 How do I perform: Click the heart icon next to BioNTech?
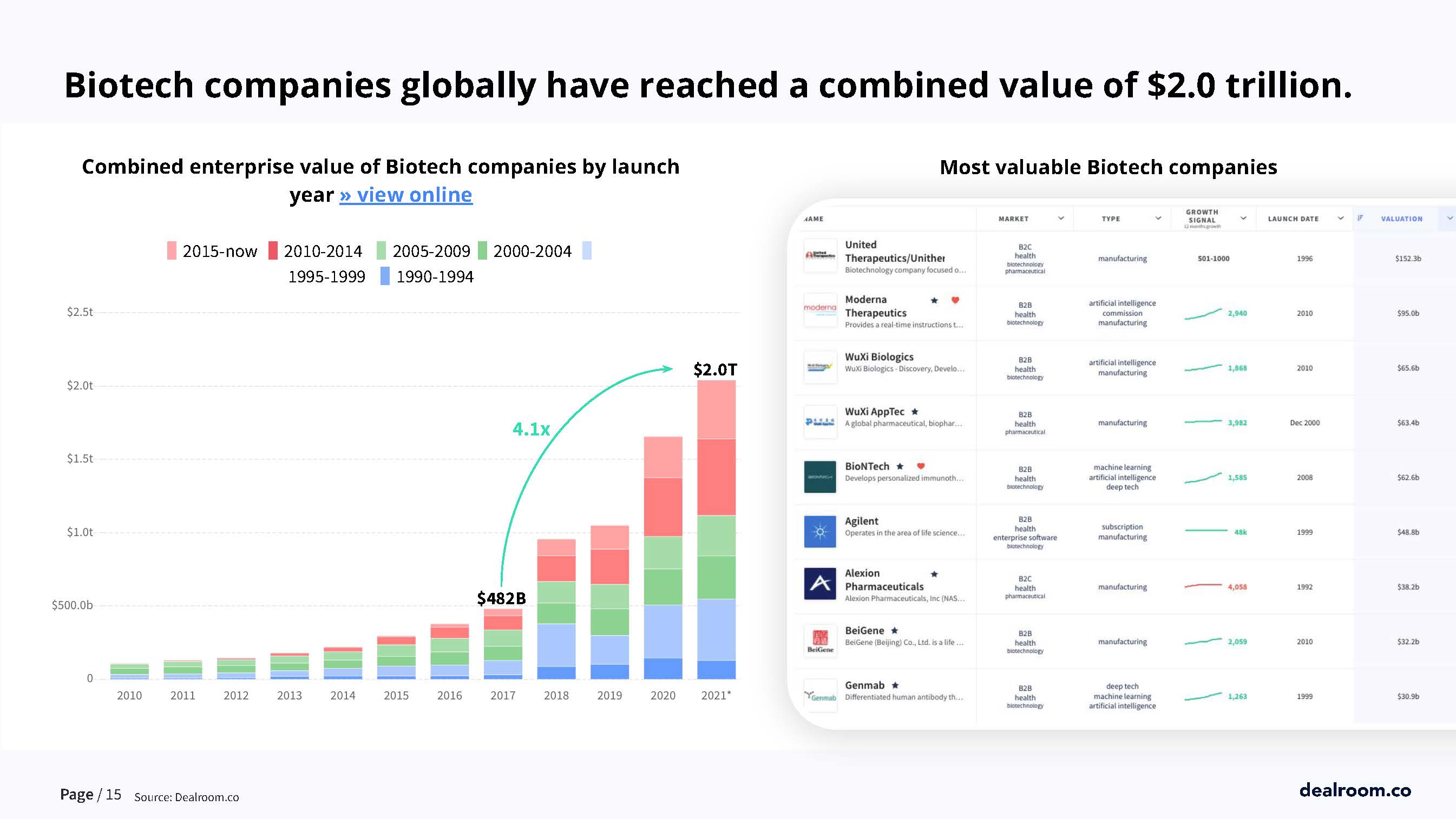click(921, 466)
